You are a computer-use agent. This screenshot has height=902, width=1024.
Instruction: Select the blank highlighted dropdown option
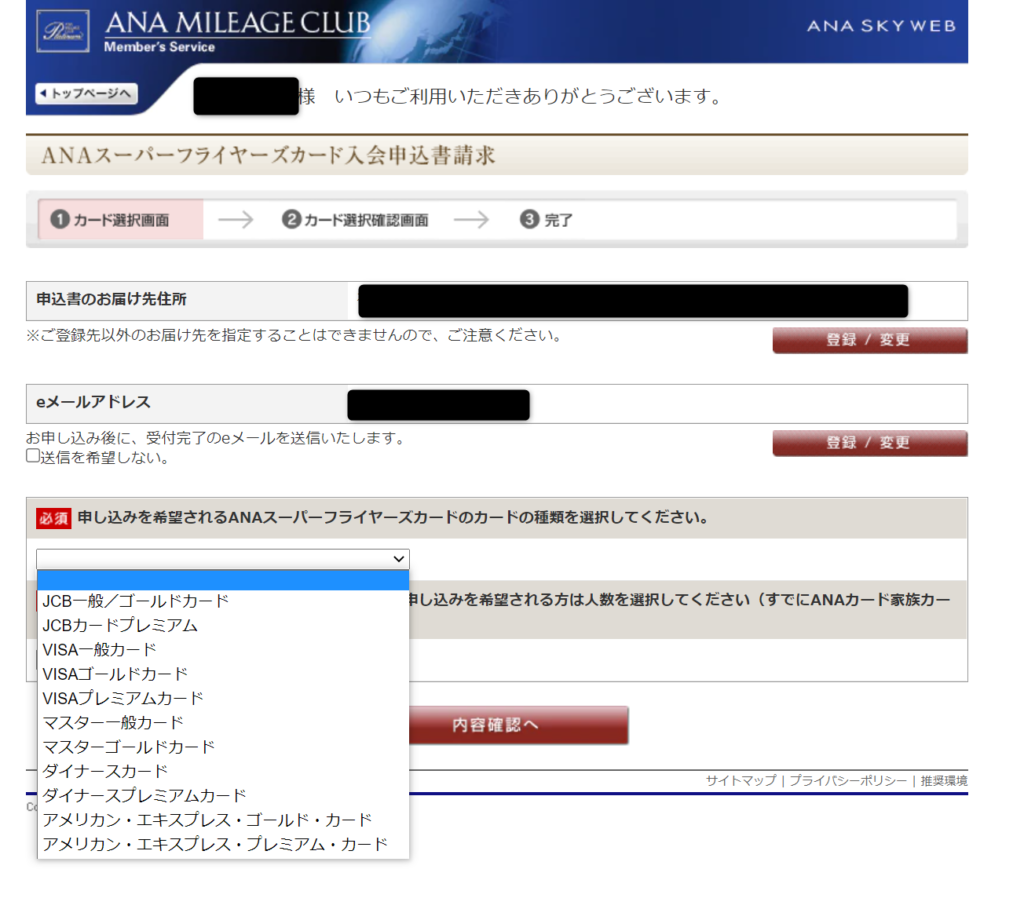(223, 580)
